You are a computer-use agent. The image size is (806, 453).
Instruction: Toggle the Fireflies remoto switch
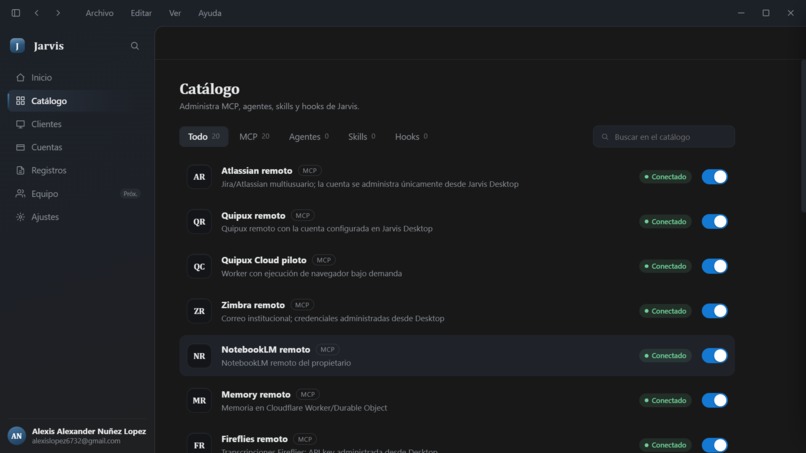point(715,445)
